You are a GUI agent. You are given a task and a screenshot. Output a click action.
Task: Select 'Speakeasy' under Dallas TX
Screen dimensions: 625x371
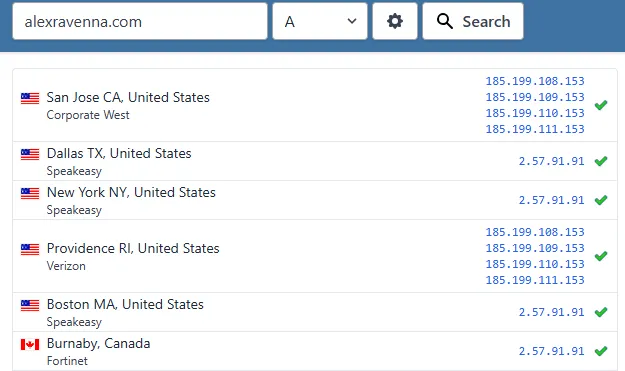click(74, 171)
